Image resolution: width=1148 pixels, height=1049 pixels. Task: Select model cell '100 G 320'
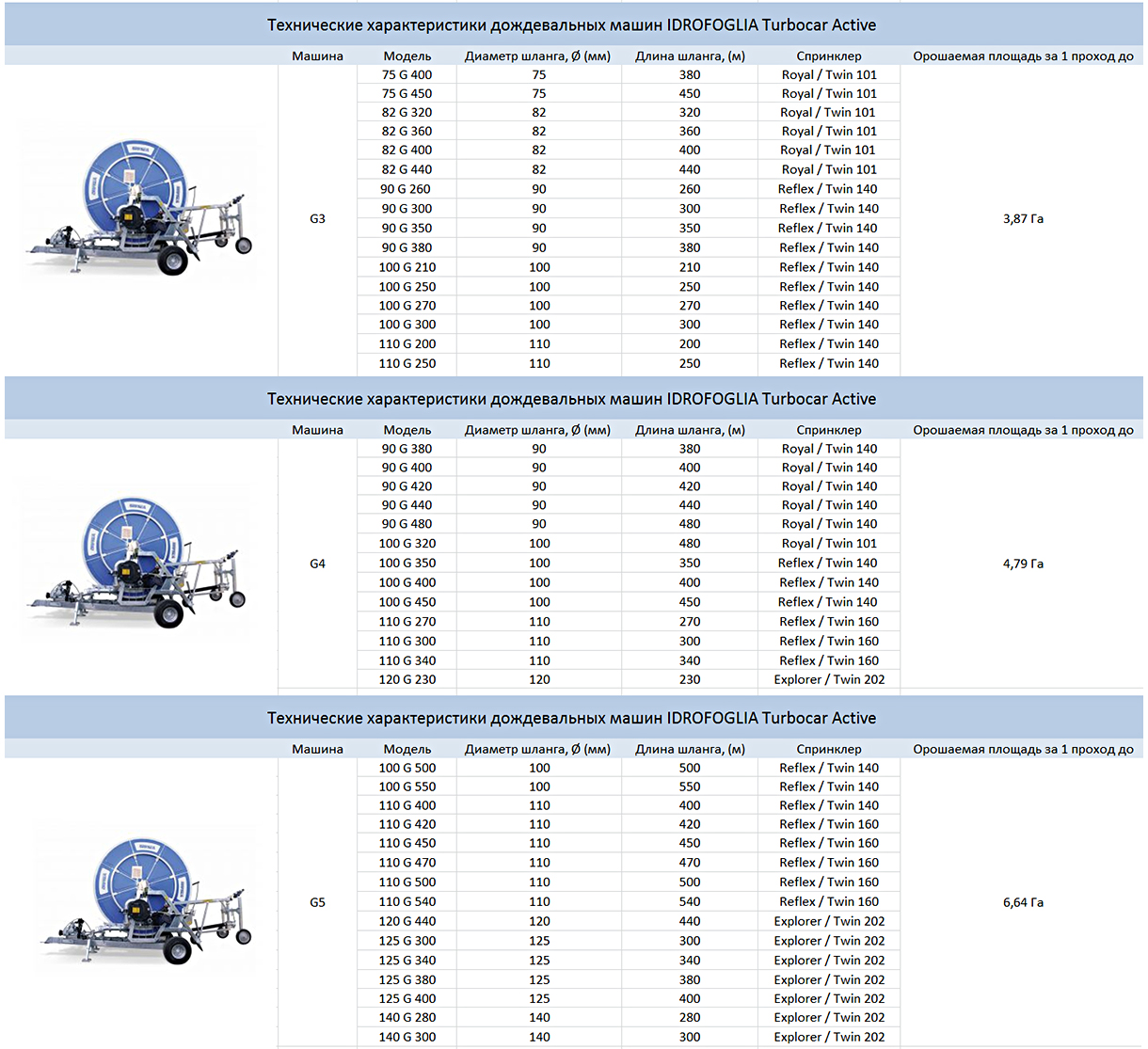point(407,543)
